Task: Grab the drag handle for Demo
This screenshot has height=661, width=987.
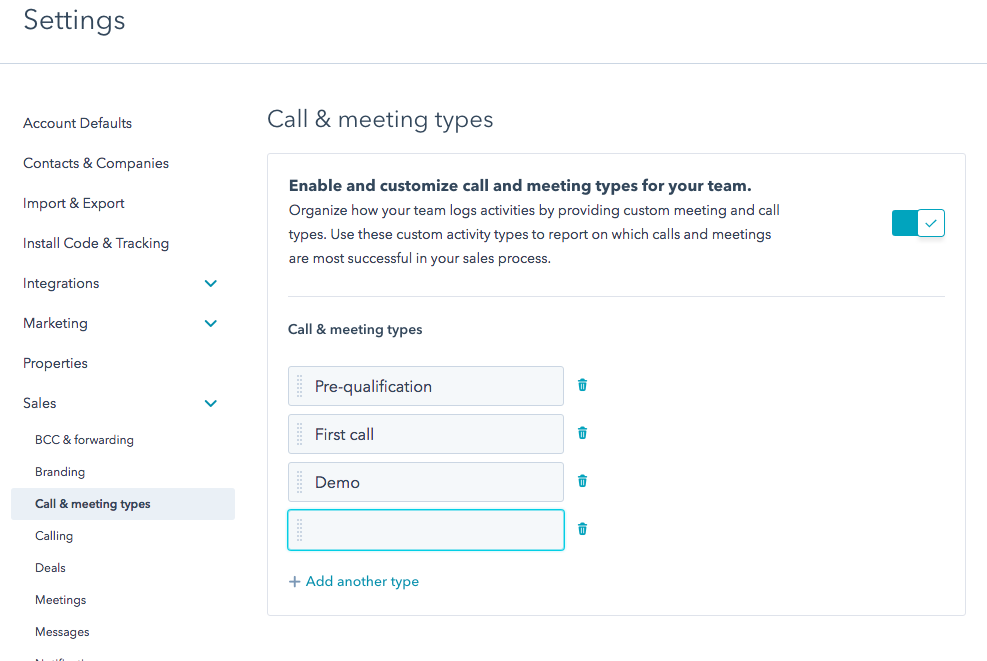Action: pos(298,481)
